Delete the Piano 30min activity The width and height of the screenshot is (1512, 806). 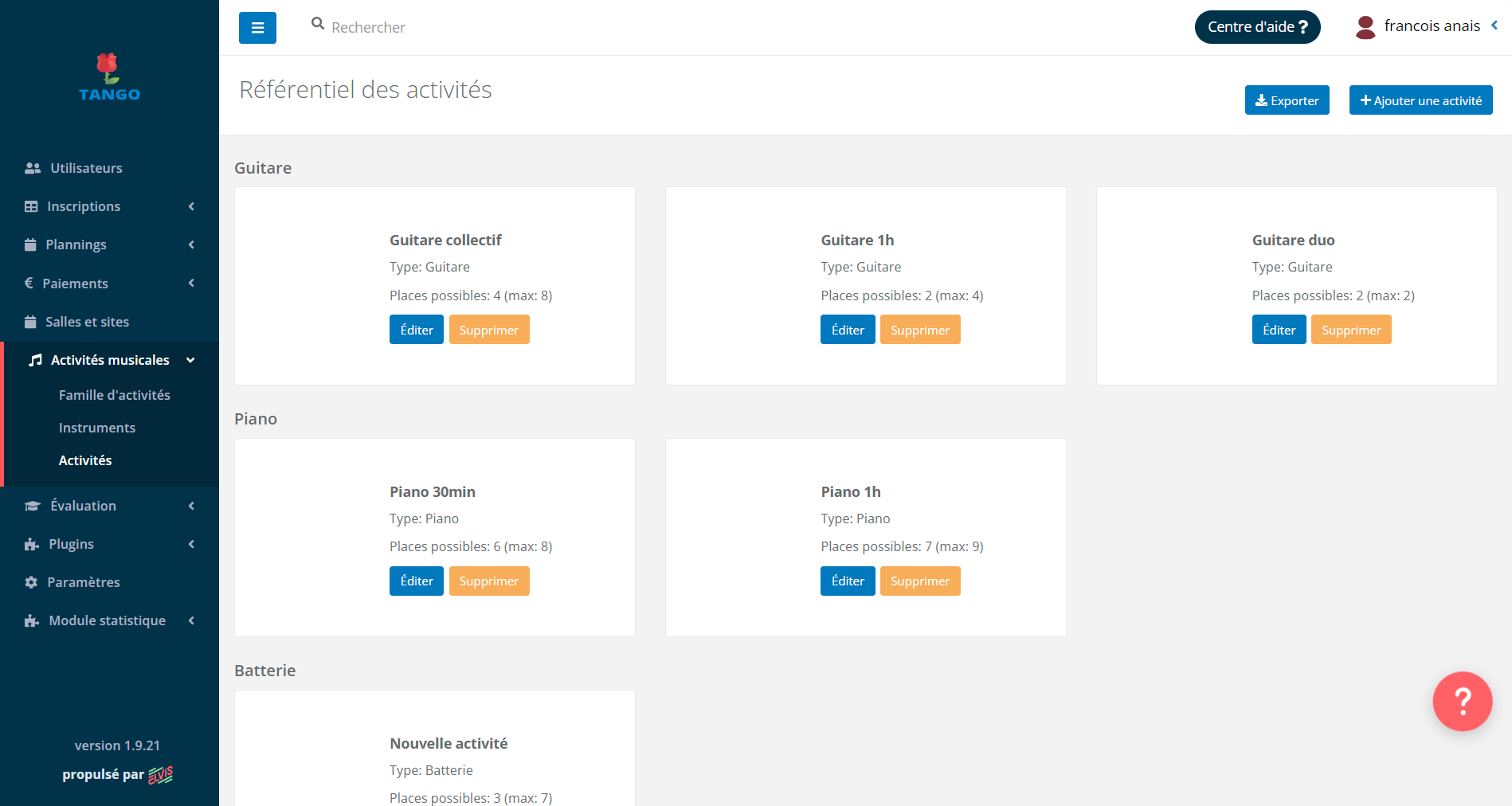point(489,581)
